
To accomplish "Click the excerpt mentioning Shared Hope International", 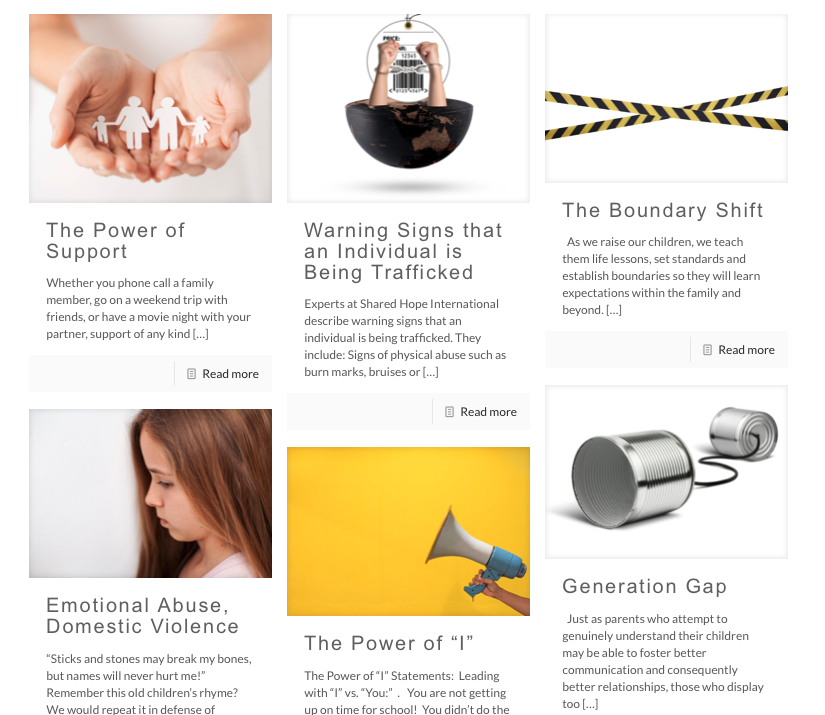I will 405,338.
